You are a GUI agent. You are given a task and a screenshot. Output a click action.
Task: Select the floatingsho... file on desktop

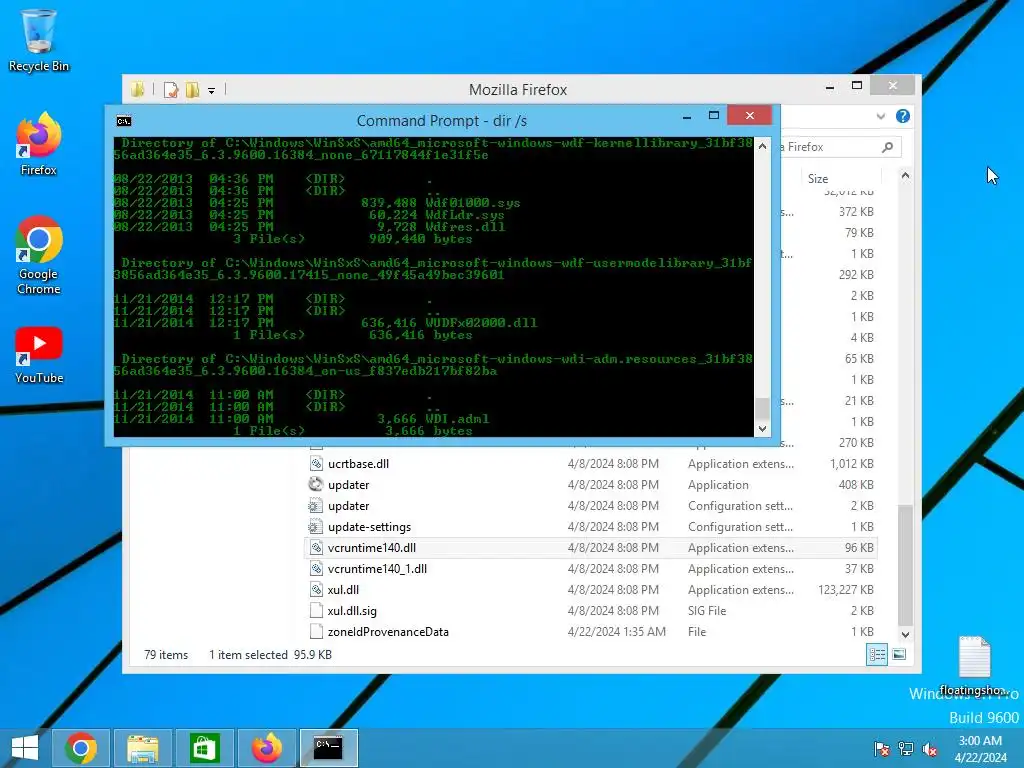(x=974, y=665)
